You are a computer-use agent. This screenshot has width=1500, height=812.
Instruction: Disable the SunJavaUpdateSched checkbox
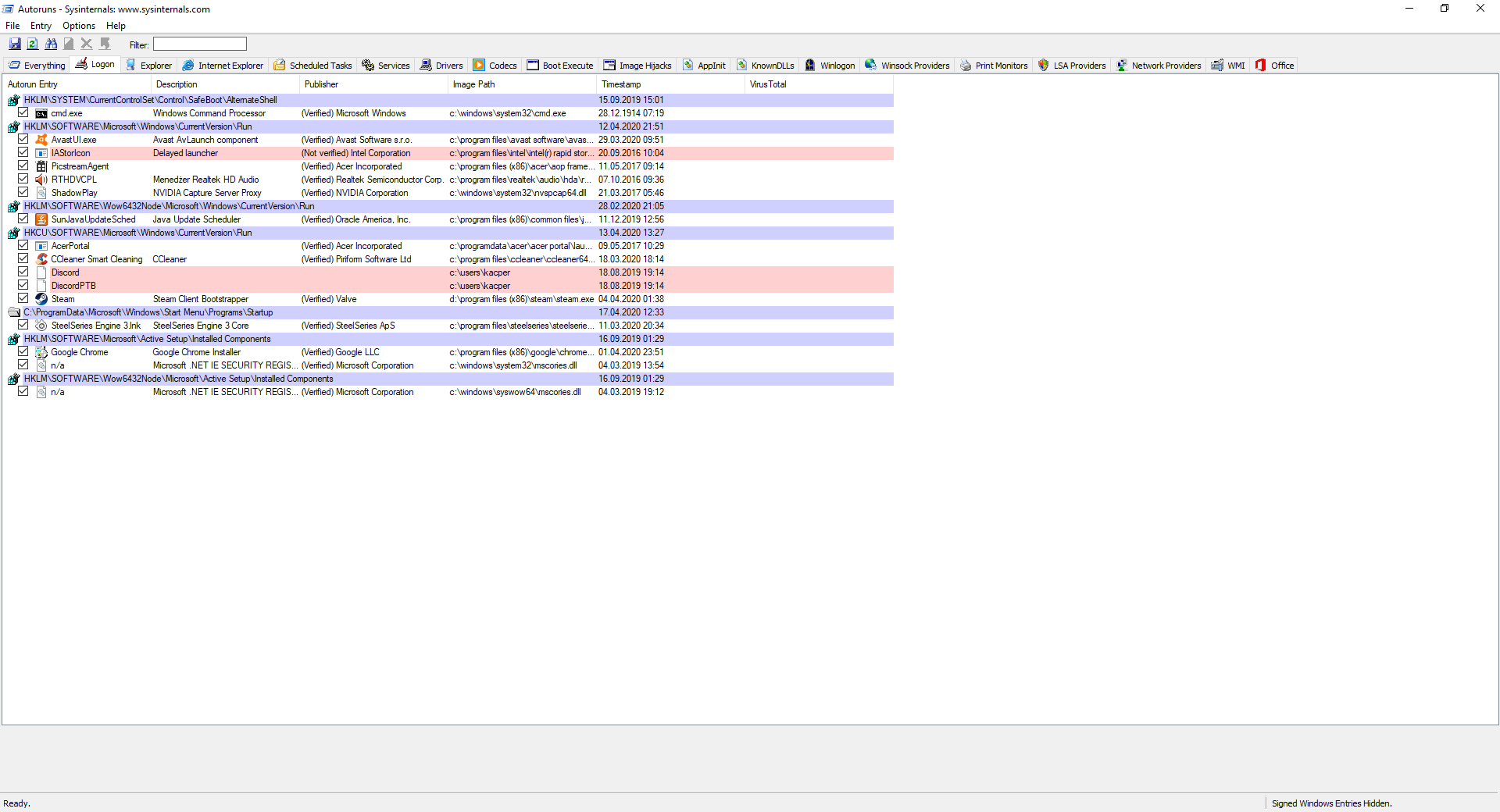pyautogui.click(x=23, y=219)
